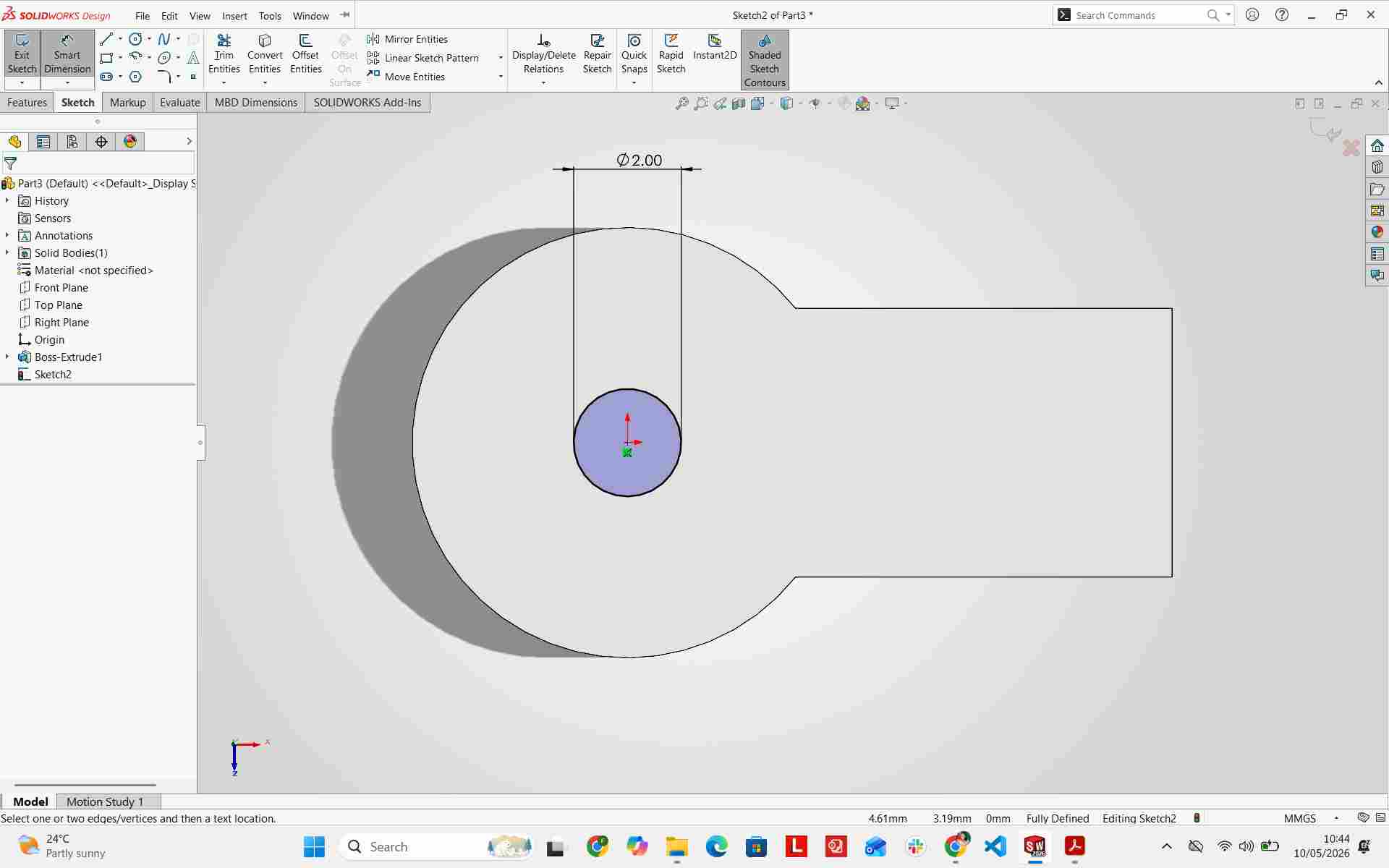Viewport: 1389px width, 868px height.
Task: Open Smart Dimension dropdown arrow
Action: click(67, 83)
